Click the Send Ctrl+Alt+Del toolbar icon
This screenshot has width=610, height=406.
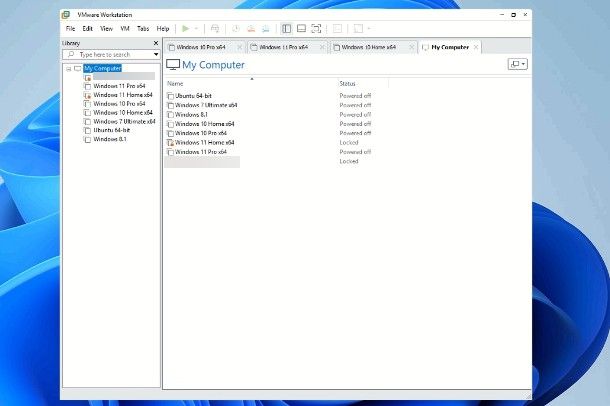click(x=215, y=29)
